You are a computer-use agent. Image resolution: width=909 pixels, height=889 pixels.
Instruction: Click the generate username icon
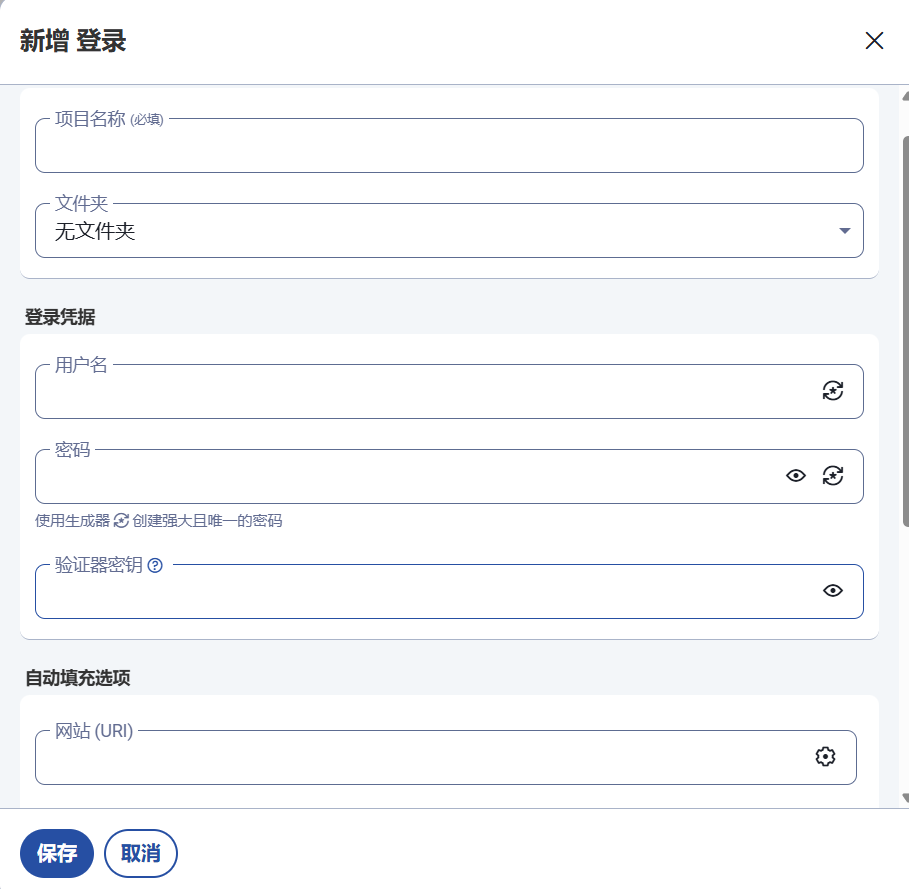[x=833, y=391]
